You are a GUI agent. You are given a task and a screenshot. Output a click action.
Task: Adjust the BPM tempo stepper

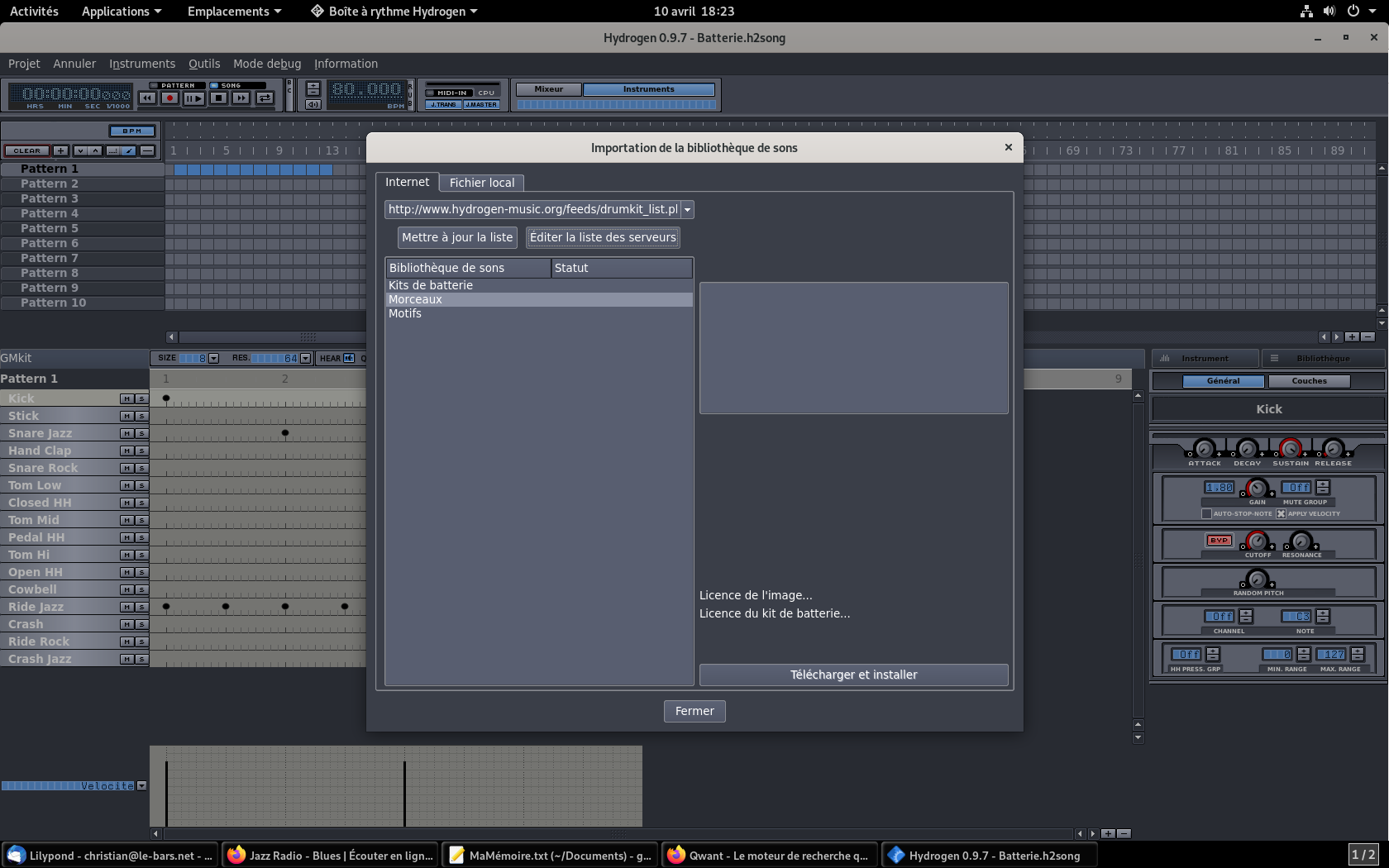click(x=313, y=89)
